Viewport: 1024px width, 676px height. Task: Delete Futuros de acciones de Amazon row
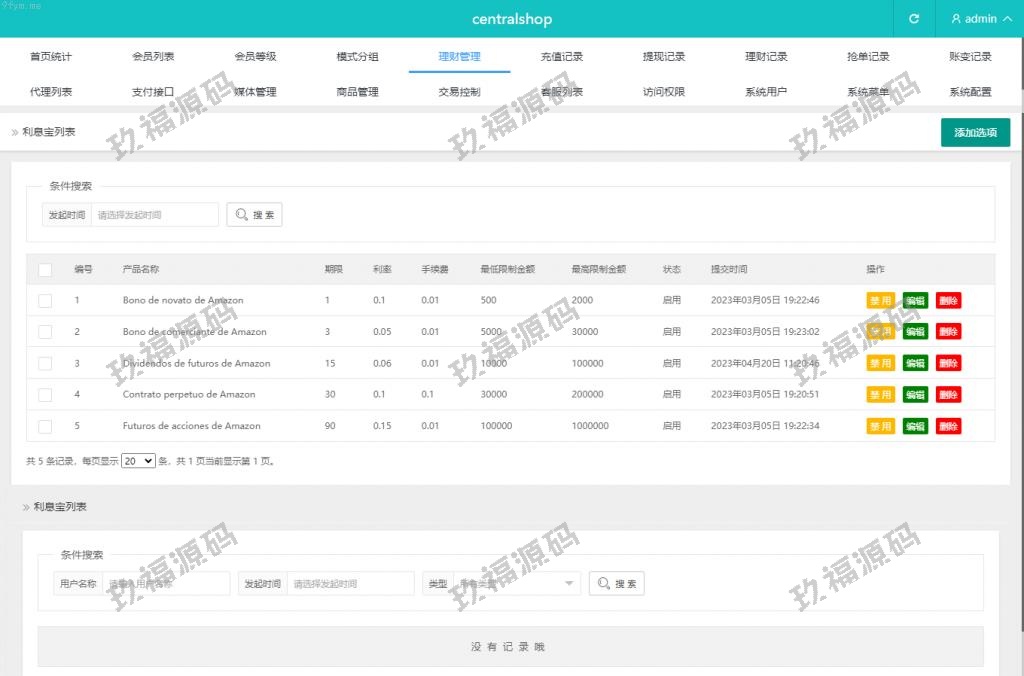[x=948, y=426]
